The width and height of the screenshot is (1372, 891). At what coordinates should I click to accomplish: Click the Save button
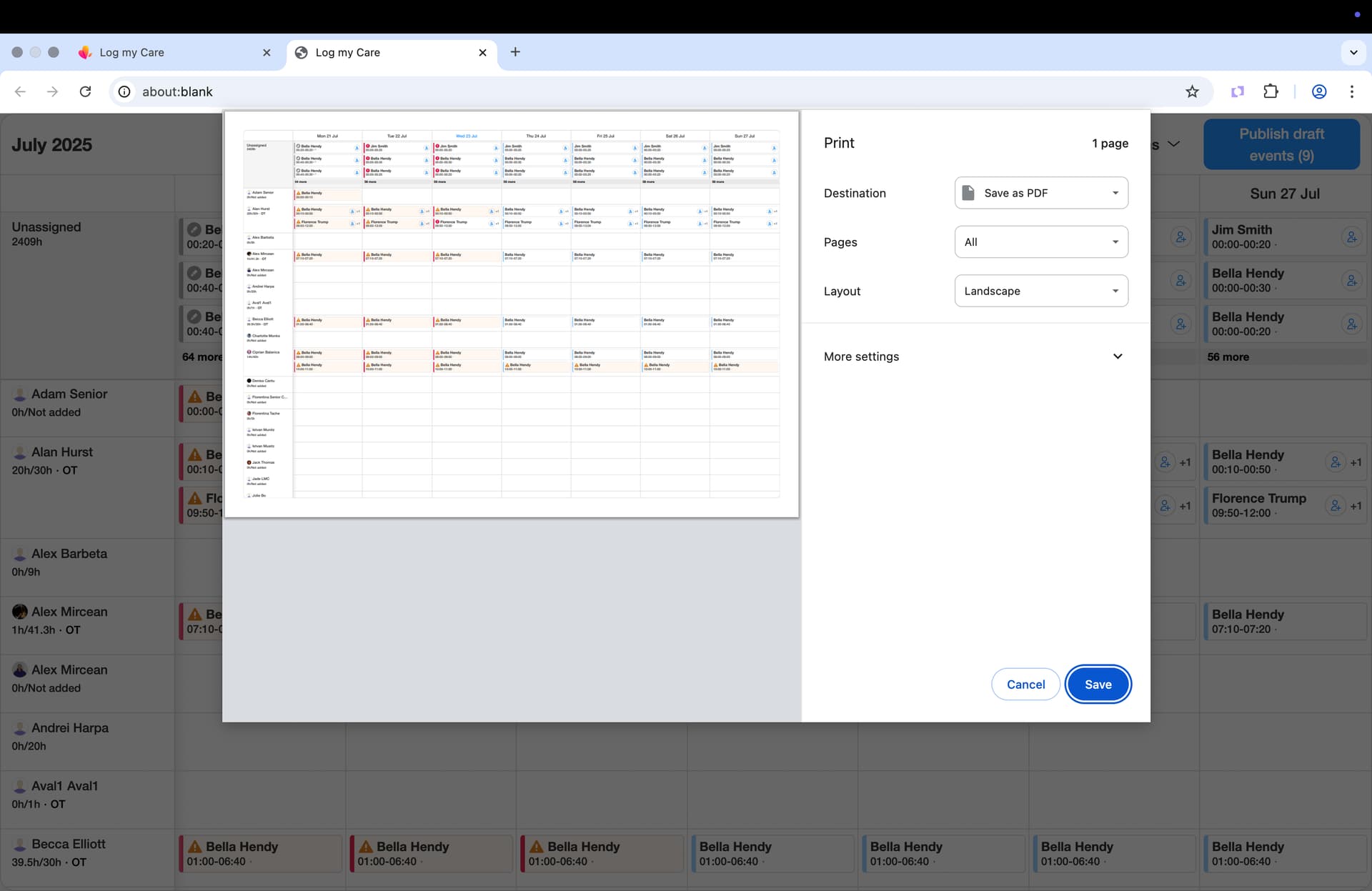1098,685
